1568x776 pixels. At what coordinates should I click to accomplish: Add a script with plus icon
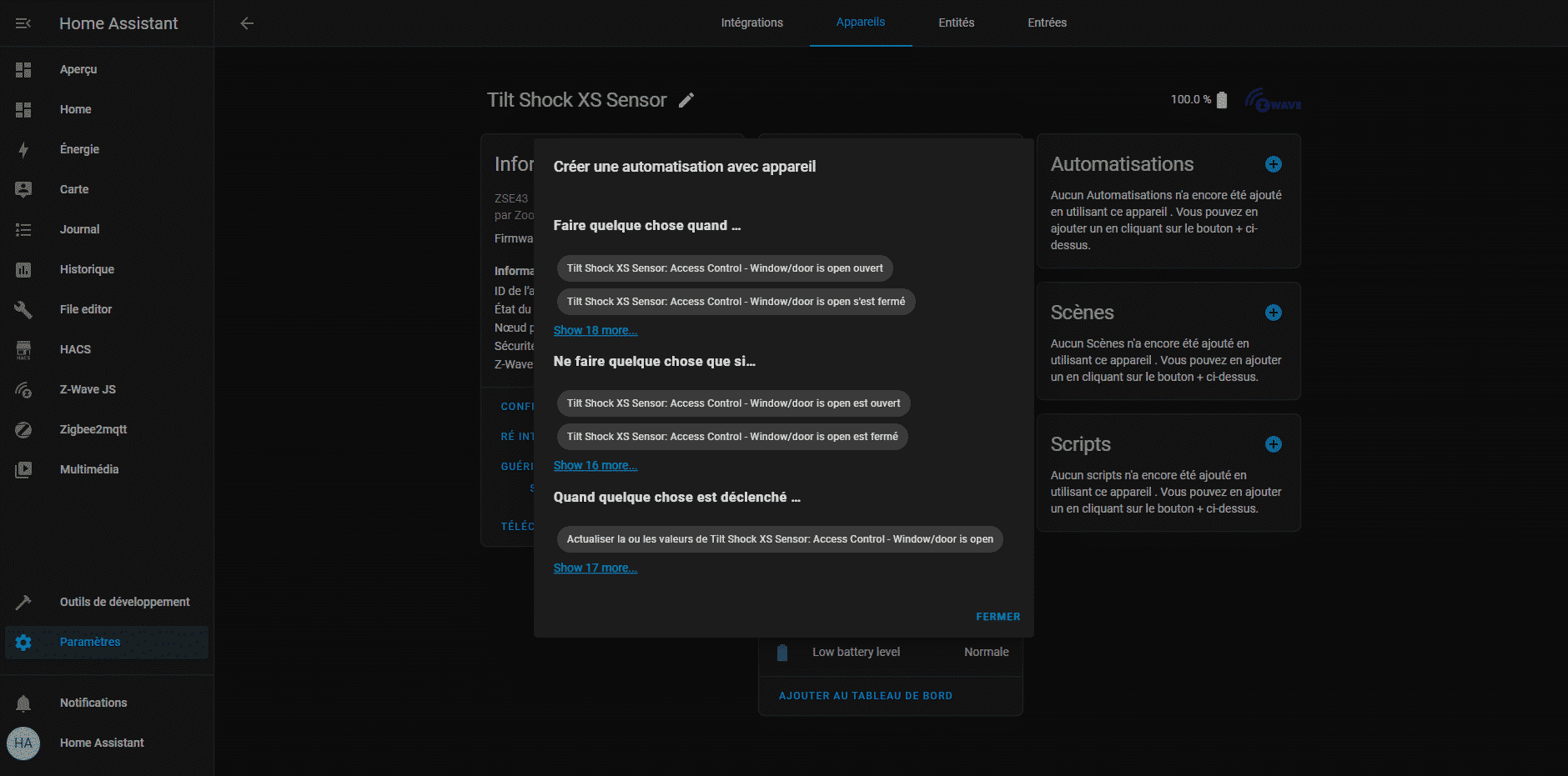[x=1274, y=444]
